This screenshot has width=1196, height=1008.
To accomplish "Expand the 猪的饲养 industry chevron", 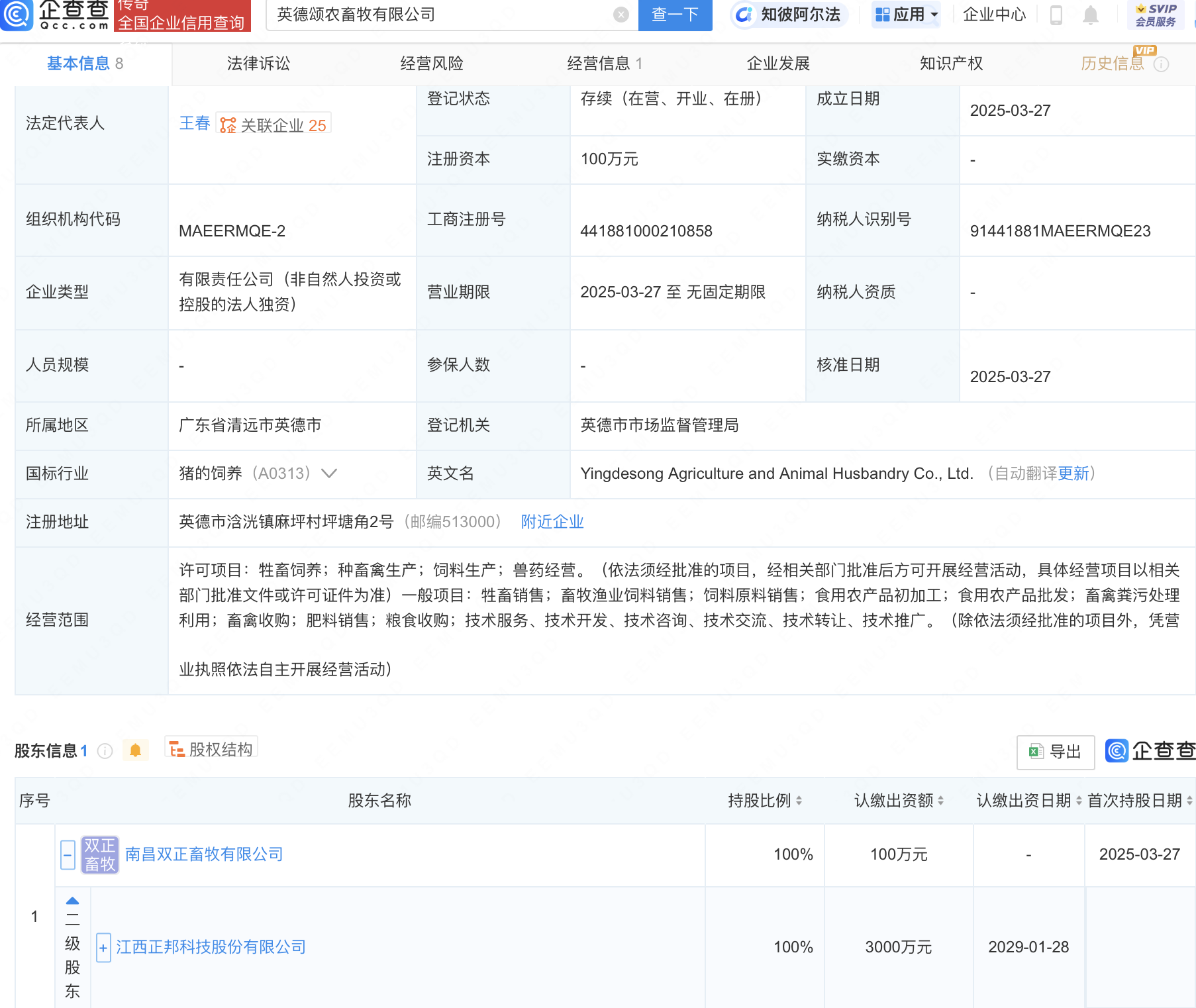I will [x=329, y=474].
